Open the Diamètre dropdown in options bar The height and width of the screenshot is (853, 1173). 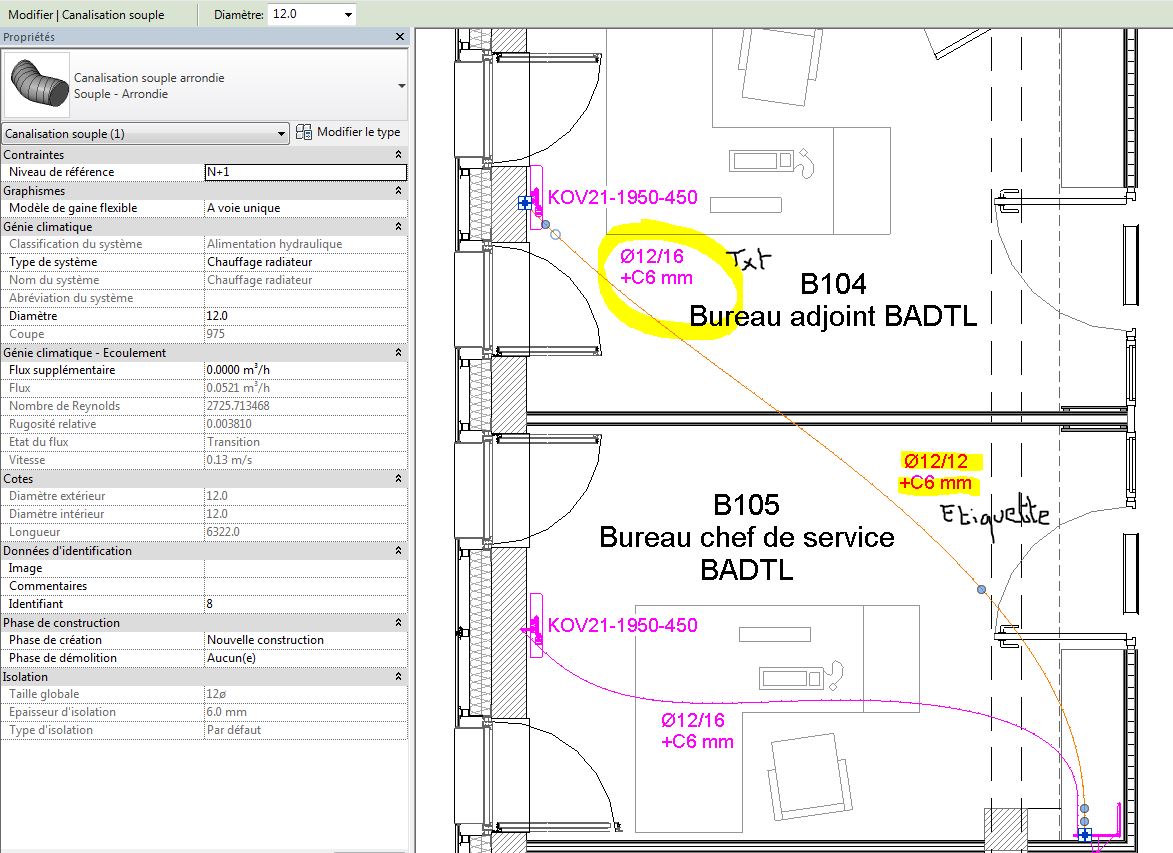(x=348, y=15)
